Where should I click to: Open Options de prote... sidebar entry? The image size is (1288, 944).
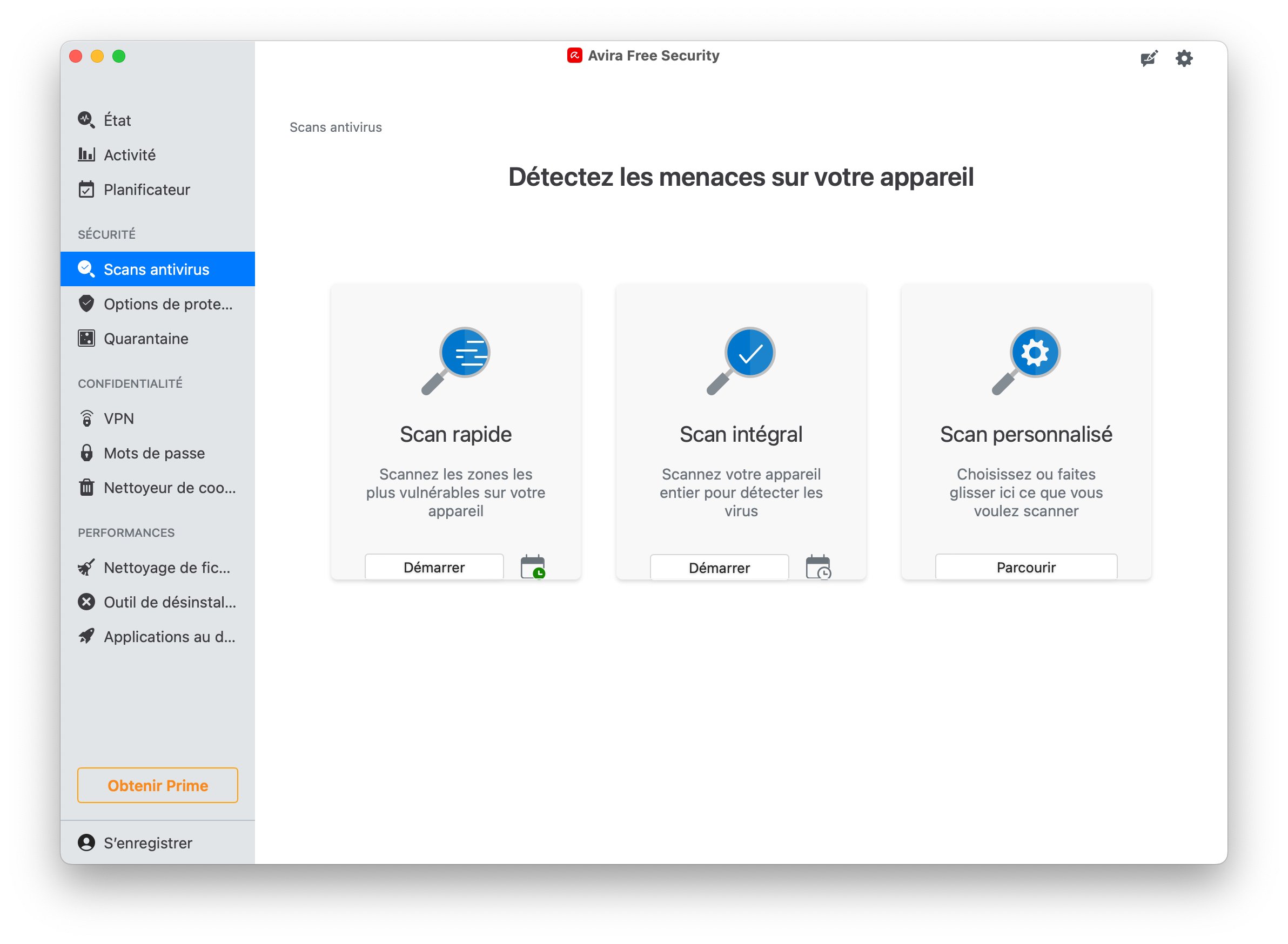click(x=158, y=304)
